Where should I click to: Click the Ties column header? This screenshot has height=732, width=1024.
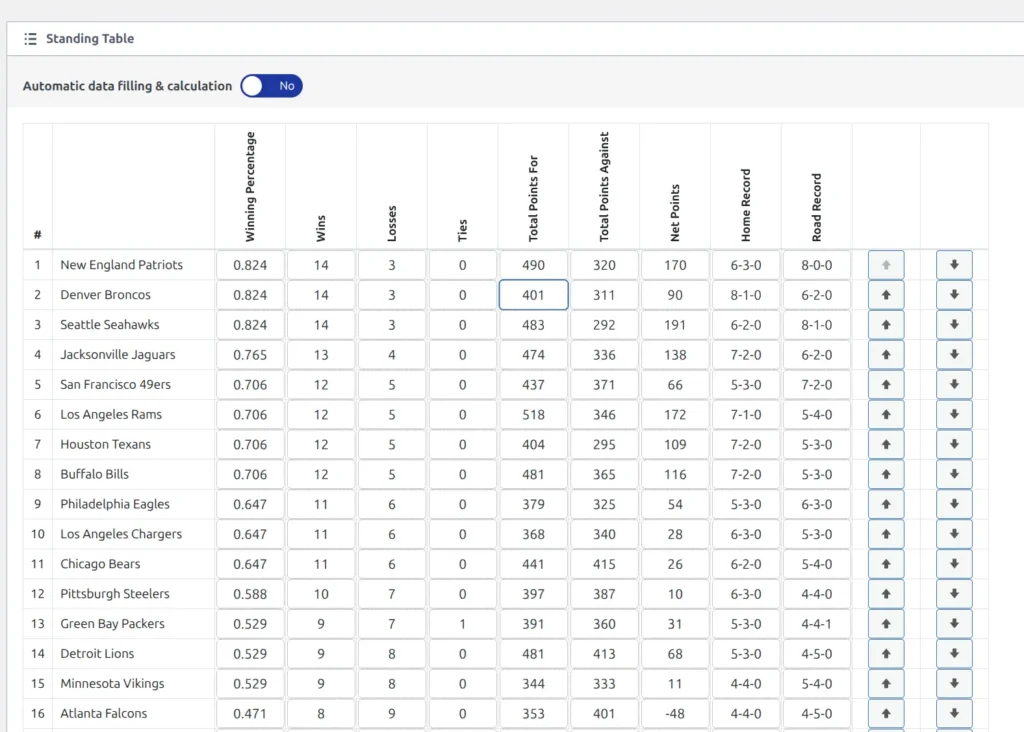click(462, 231)
